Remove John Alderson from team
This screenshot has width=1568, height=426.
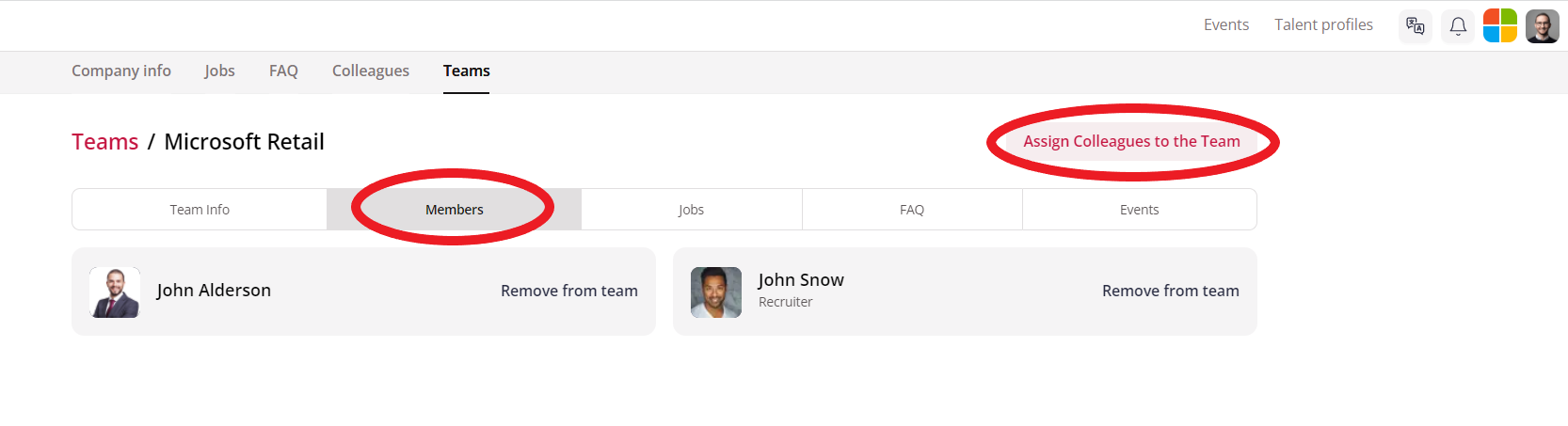pos(569,292)
